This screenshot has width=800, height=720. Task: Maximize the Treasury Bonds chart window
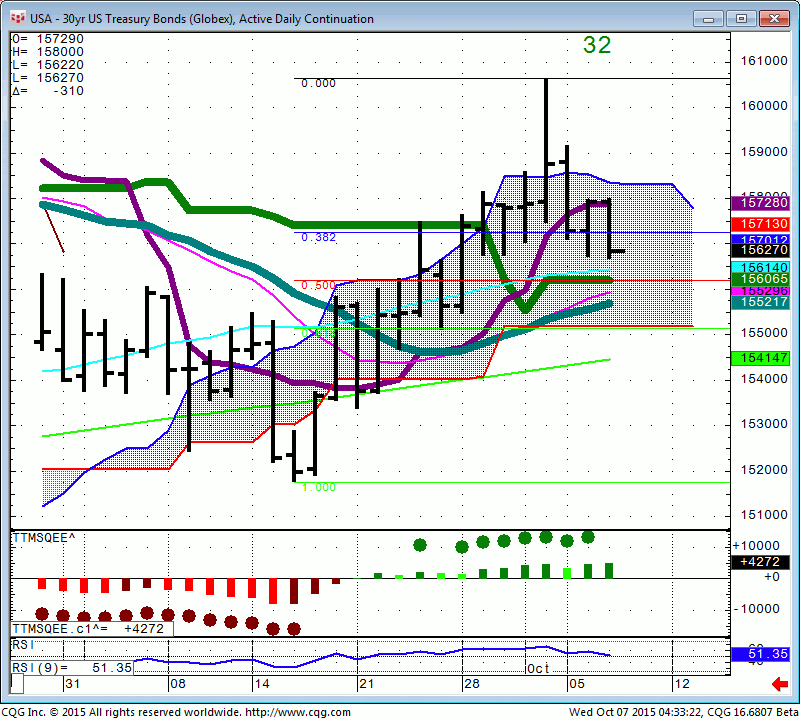pos(741,19)
